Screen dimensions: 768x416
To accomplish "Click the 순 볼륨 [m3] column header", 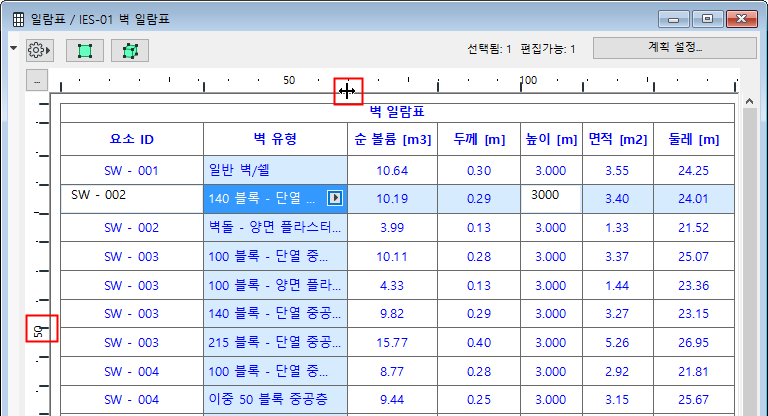I will click(x=392, y=140).
